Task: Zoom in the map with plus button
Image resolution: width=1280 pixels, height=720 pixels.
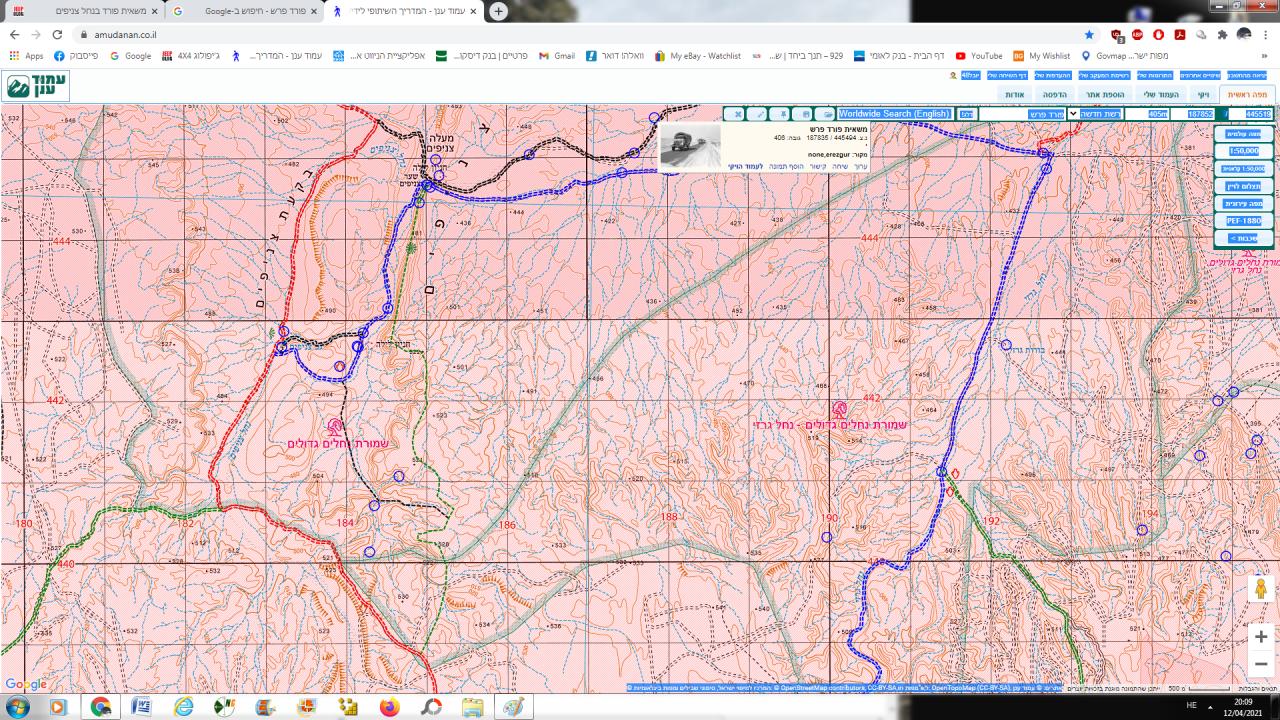Action: (1260, 637)
